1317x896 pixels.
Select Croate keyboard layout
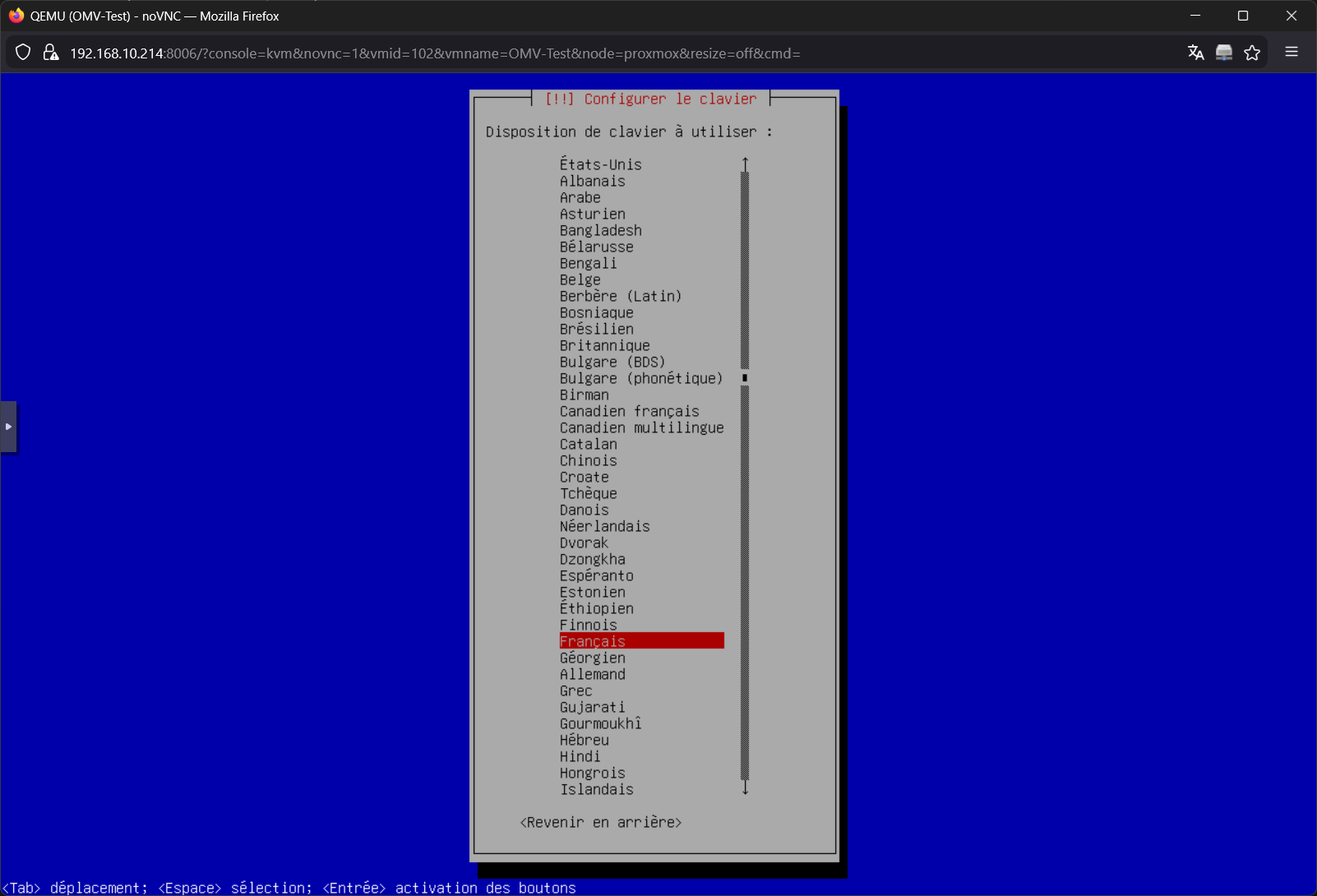coord(585,477)
